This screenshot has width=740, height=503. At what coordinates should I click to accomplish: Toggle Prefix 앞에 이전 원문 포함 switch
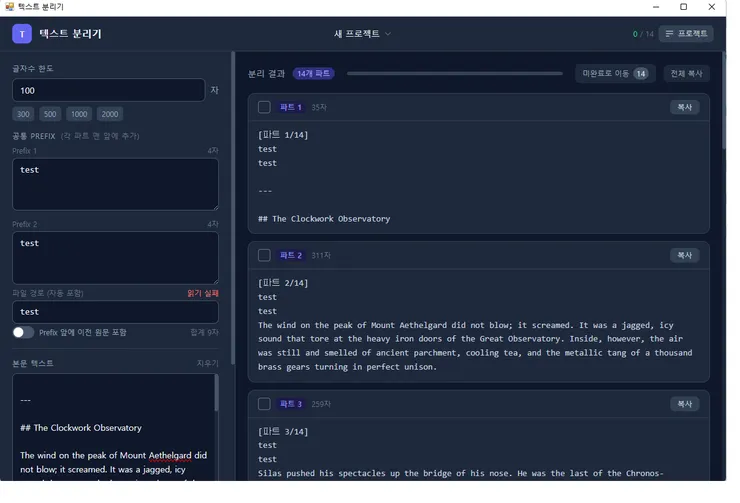(x=23, y=332)
